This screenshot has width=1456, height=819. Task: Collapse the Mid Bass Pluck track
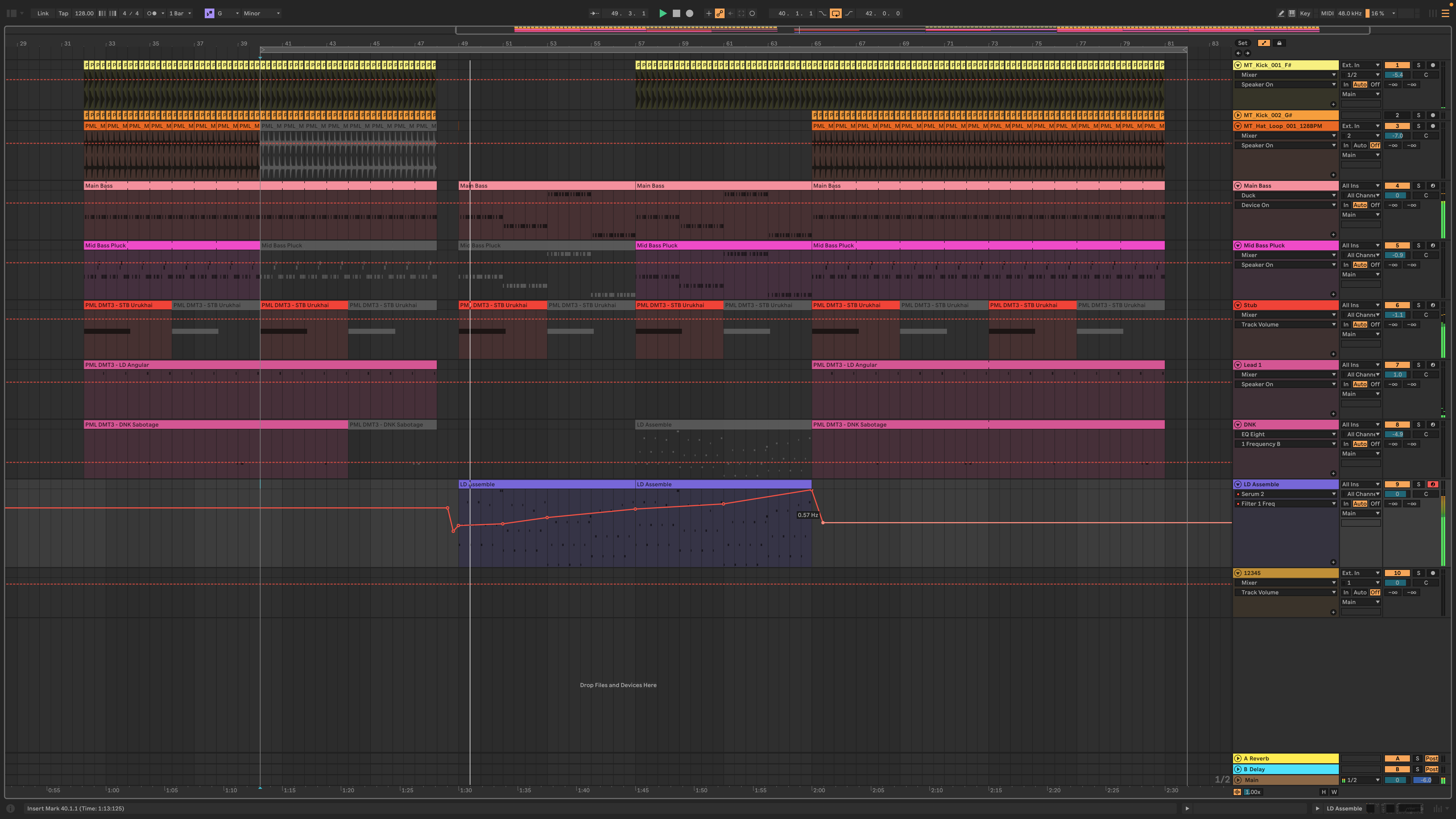1238,246
